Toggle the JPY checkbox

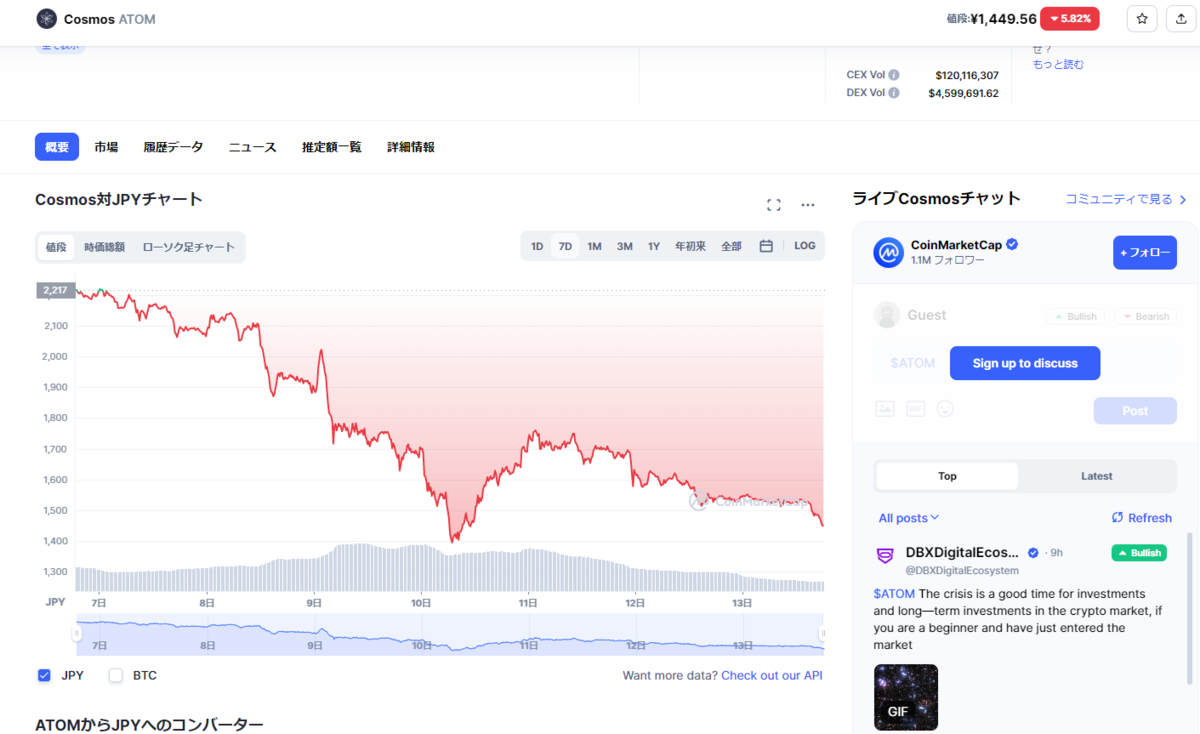(44, 675)
